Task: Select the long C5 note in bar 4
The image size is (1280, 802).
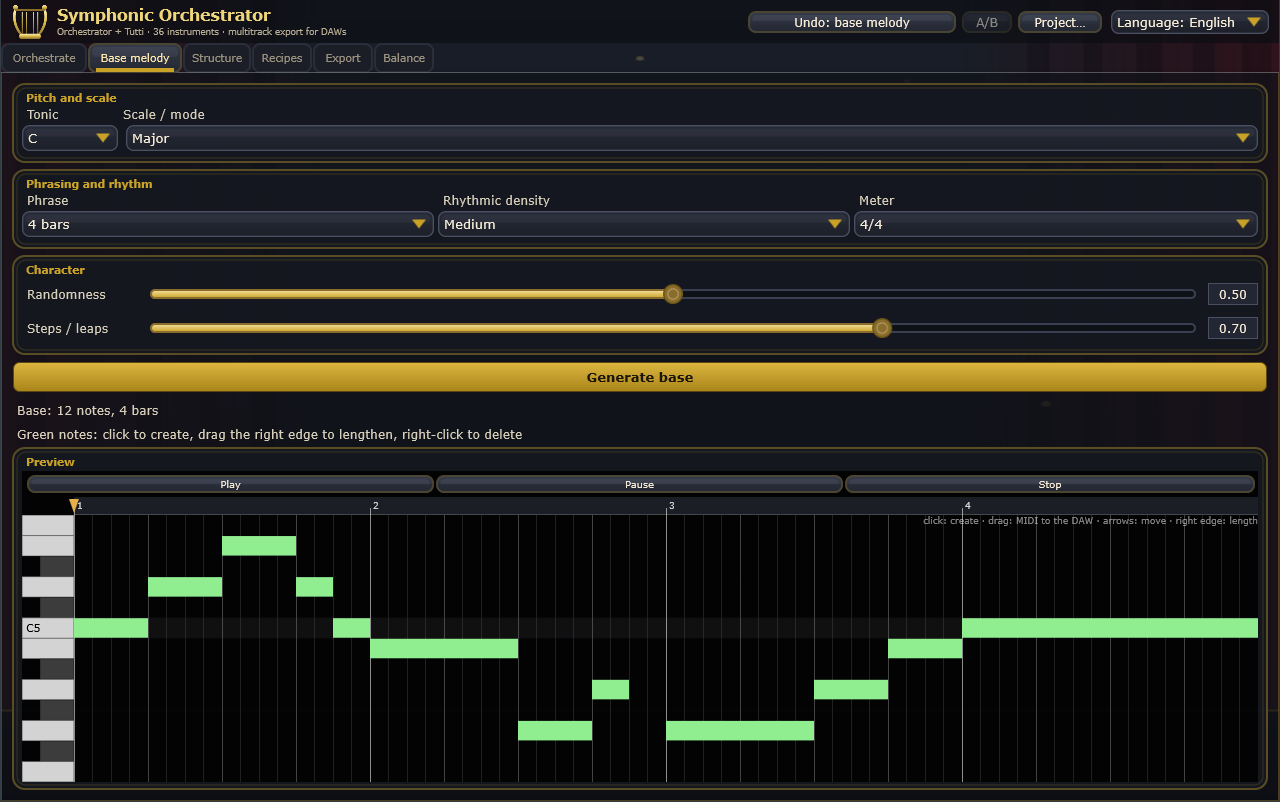Action: [x=1110, y=628]
